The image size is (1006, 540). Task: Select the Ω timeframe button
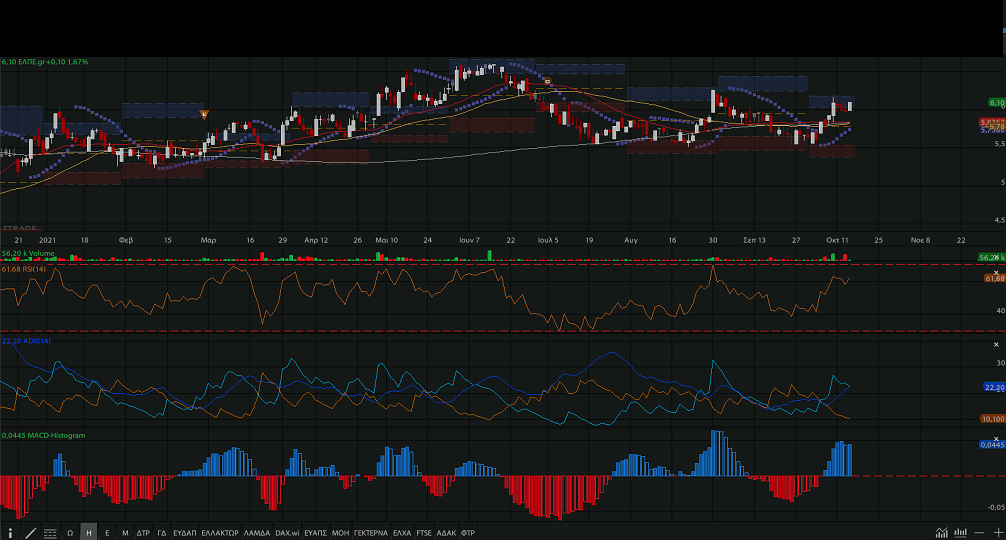coord(70,533)
